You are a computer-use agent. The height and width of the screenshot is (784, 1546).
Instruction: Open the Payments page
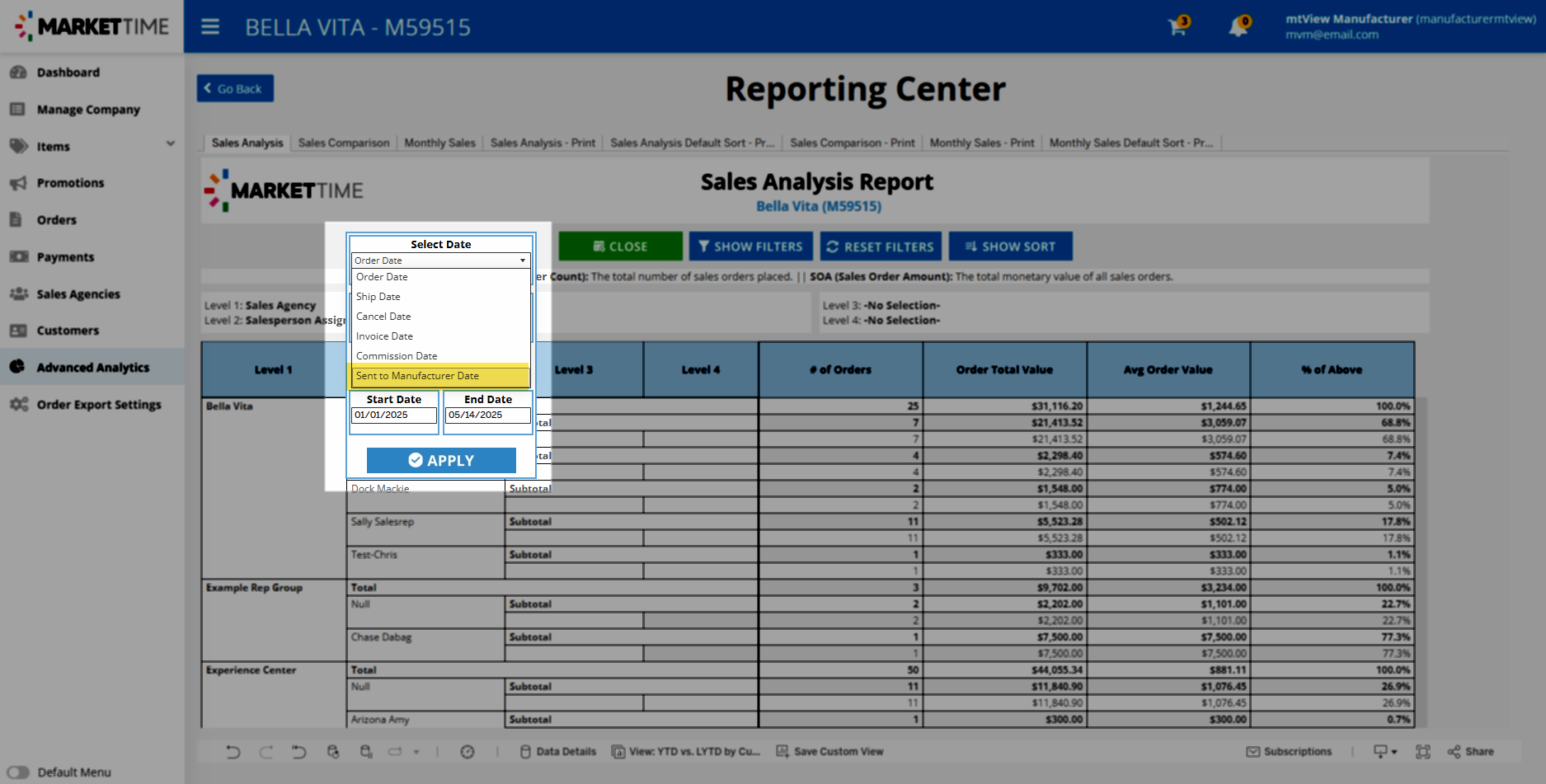coord(65,257)
